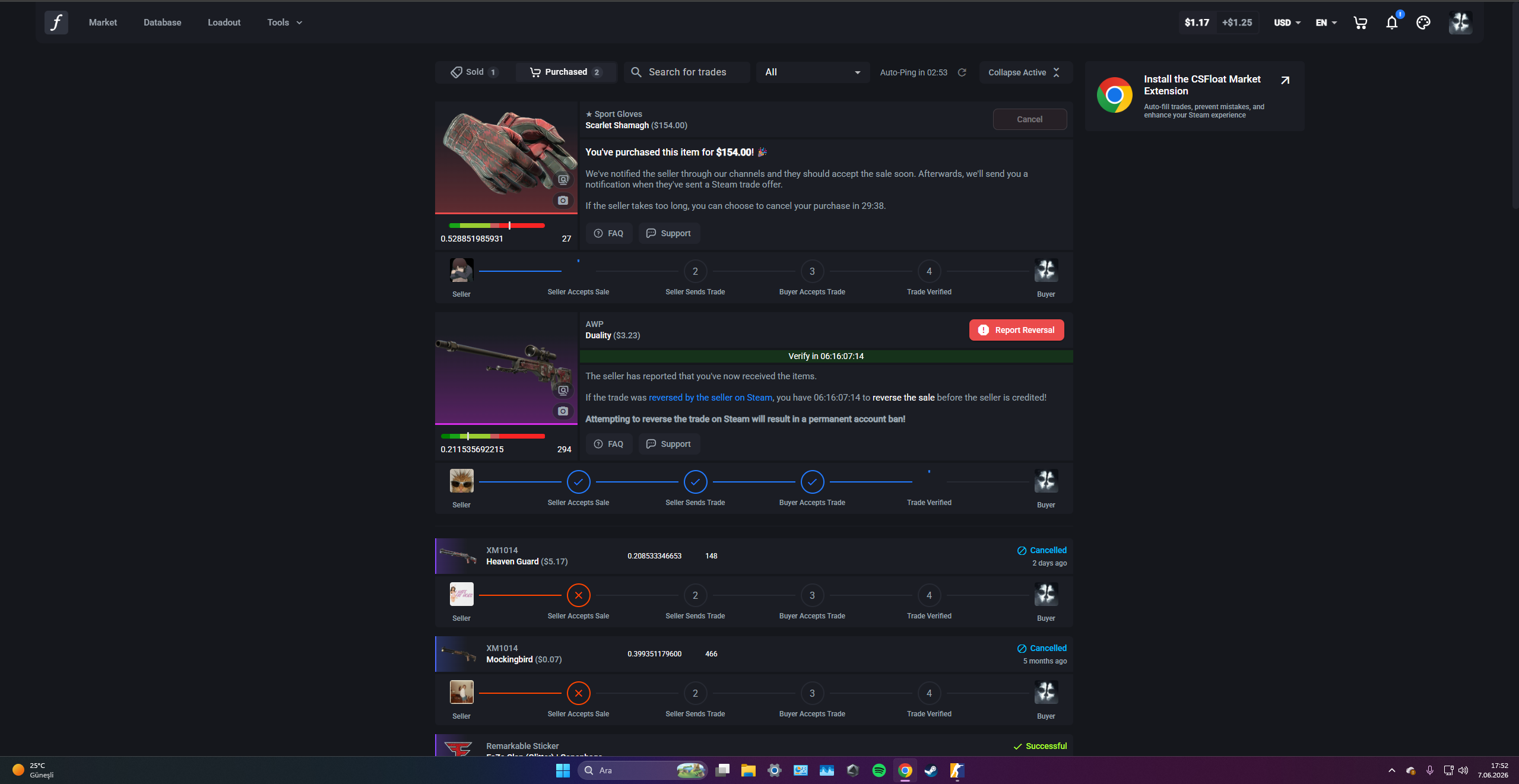
Task: Open the EN language dropdown
Action: pyautogui.click(x=1326, y=23)
